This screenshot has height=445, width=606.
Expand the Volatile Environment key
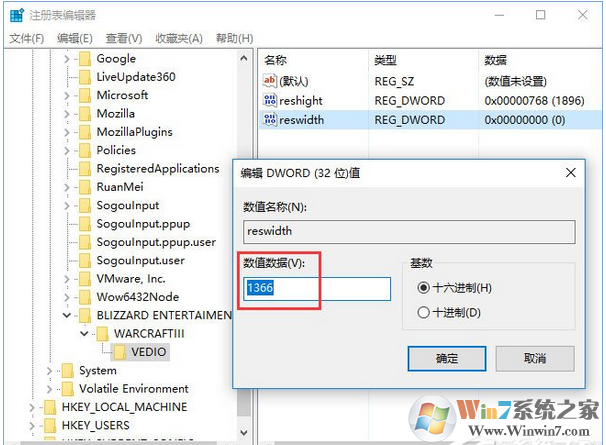(x=49, y=389)
